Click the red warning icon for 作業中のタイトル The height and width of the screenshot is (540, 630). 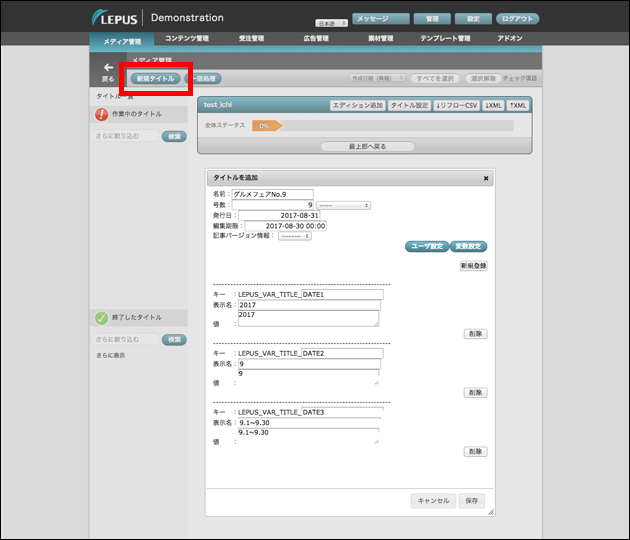(x=101, y=114)
